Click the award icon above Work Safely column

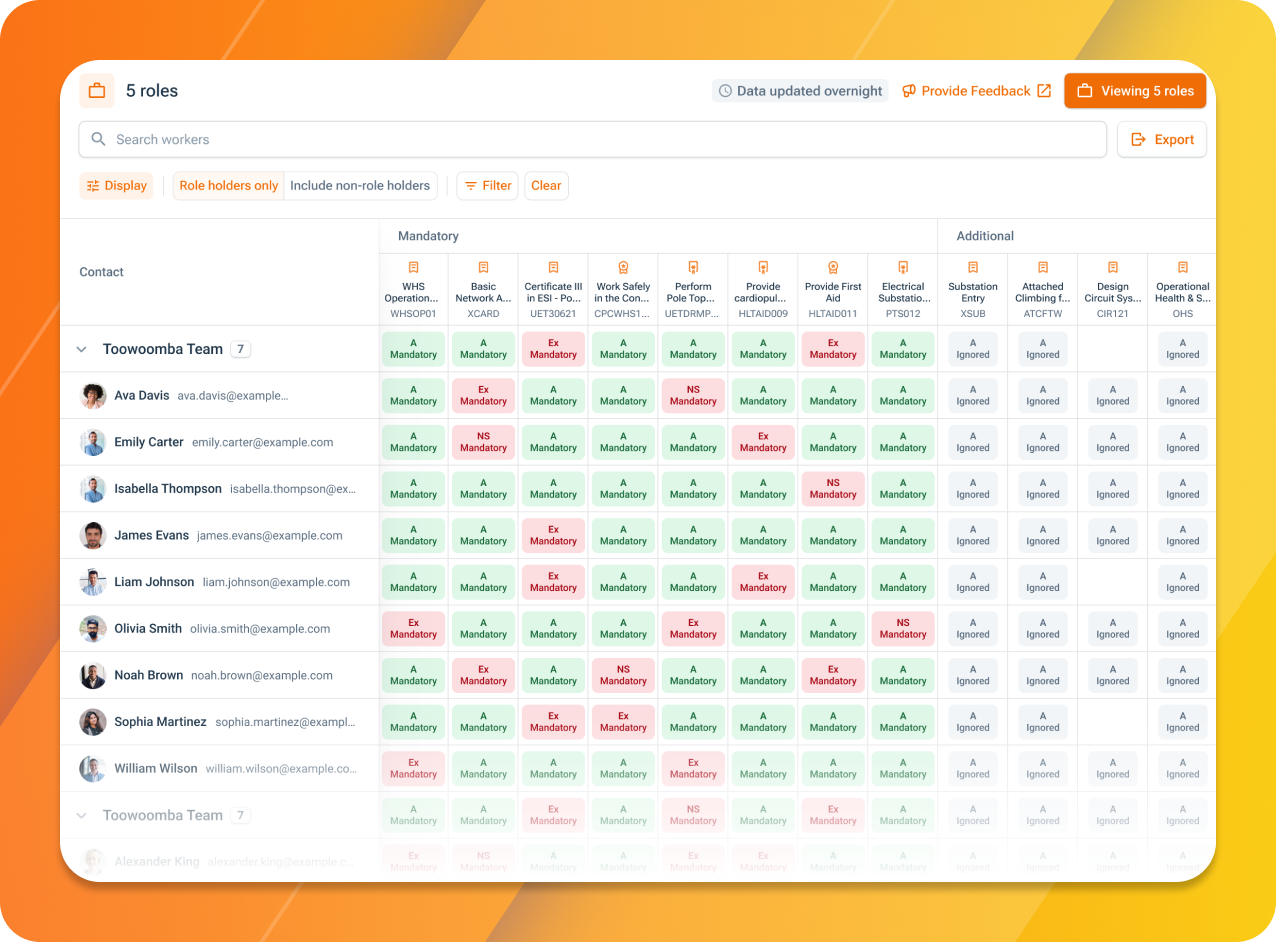(623, 268)
